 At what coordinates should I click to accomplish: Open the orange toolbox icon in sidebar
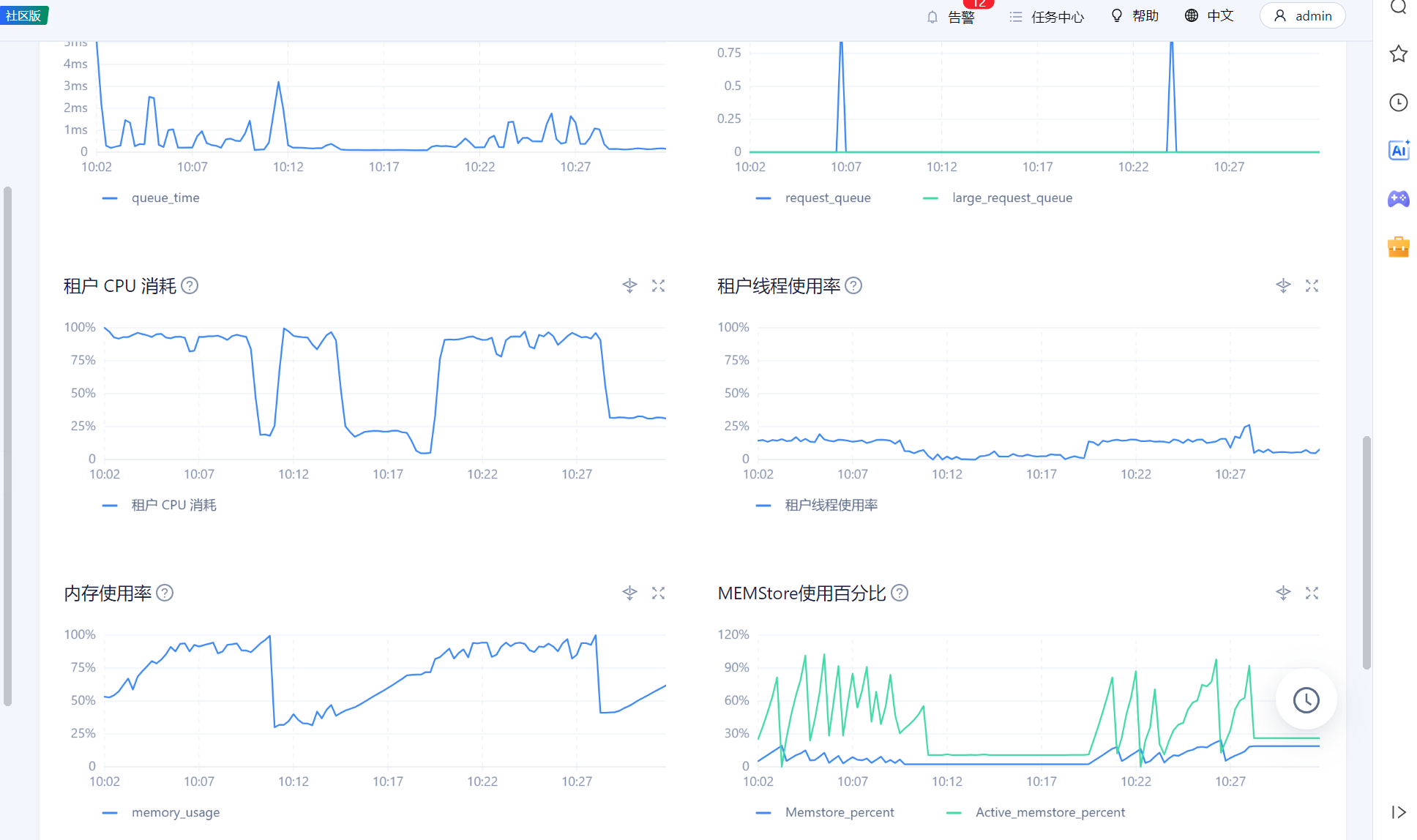click(1399, 247)
